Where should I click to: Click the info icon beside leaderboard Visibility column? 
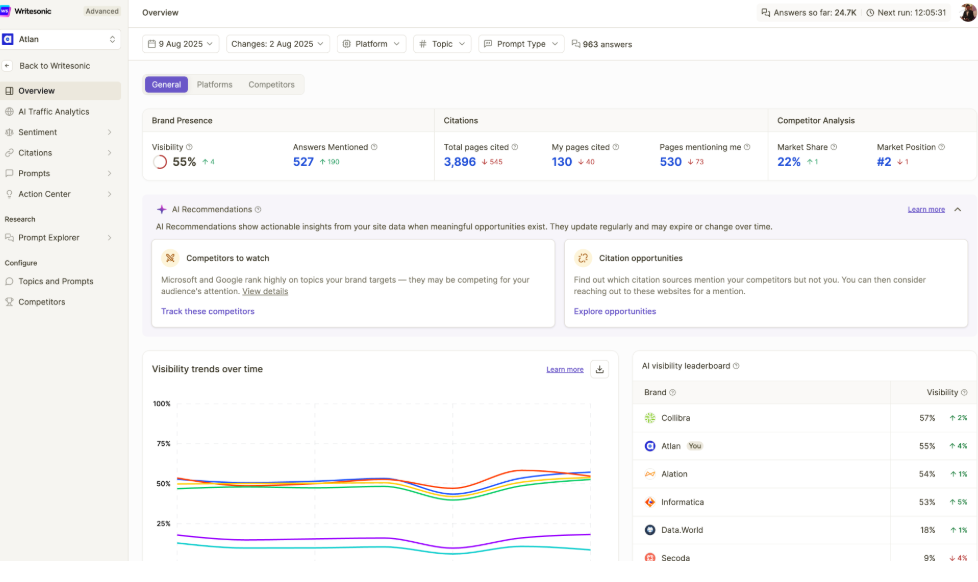pyautogui.click(x=964, y=392)
